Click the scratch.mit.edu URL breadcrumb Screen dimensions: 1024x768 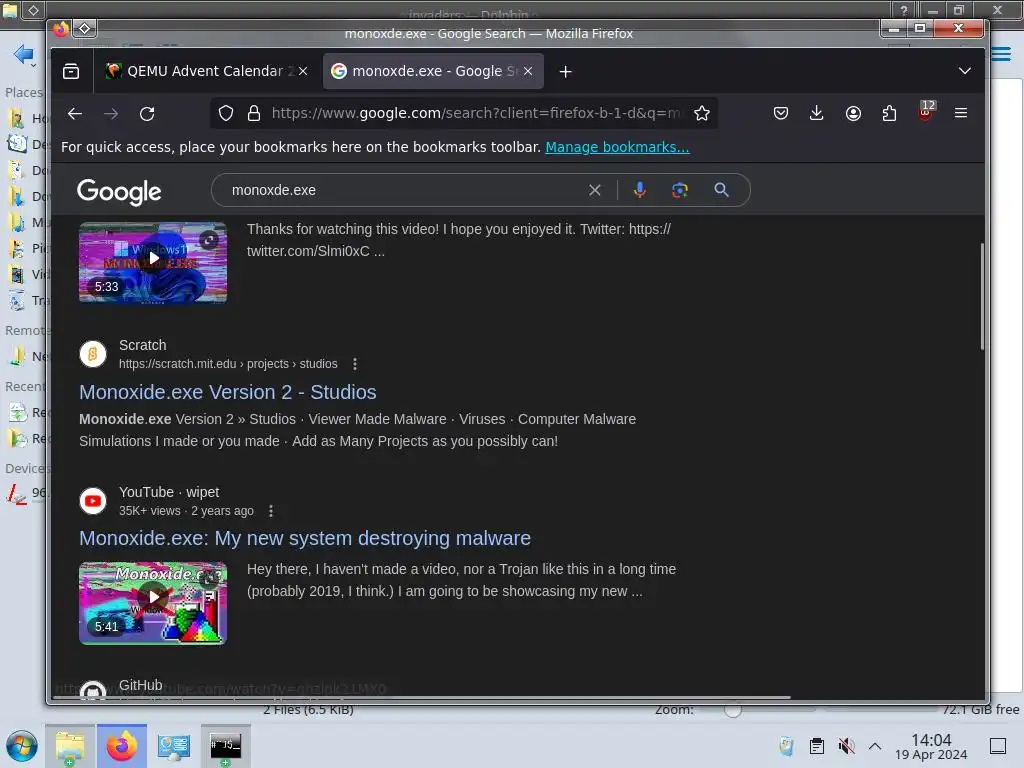(x=228, y=364)
